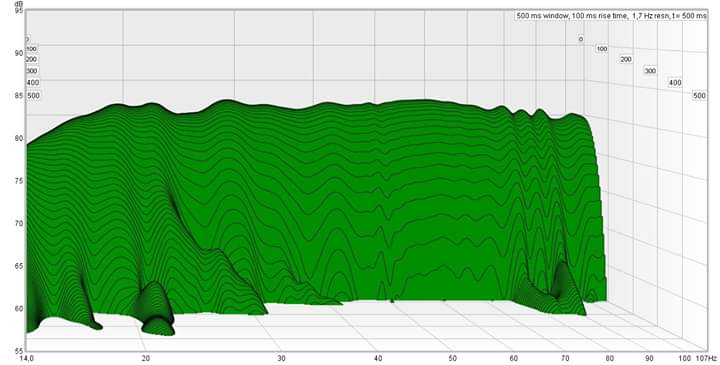Image resolution: width=720 pixels, height=365 pixels.
Task: Click the 85 dB vertical axis value
Action: 18,95
